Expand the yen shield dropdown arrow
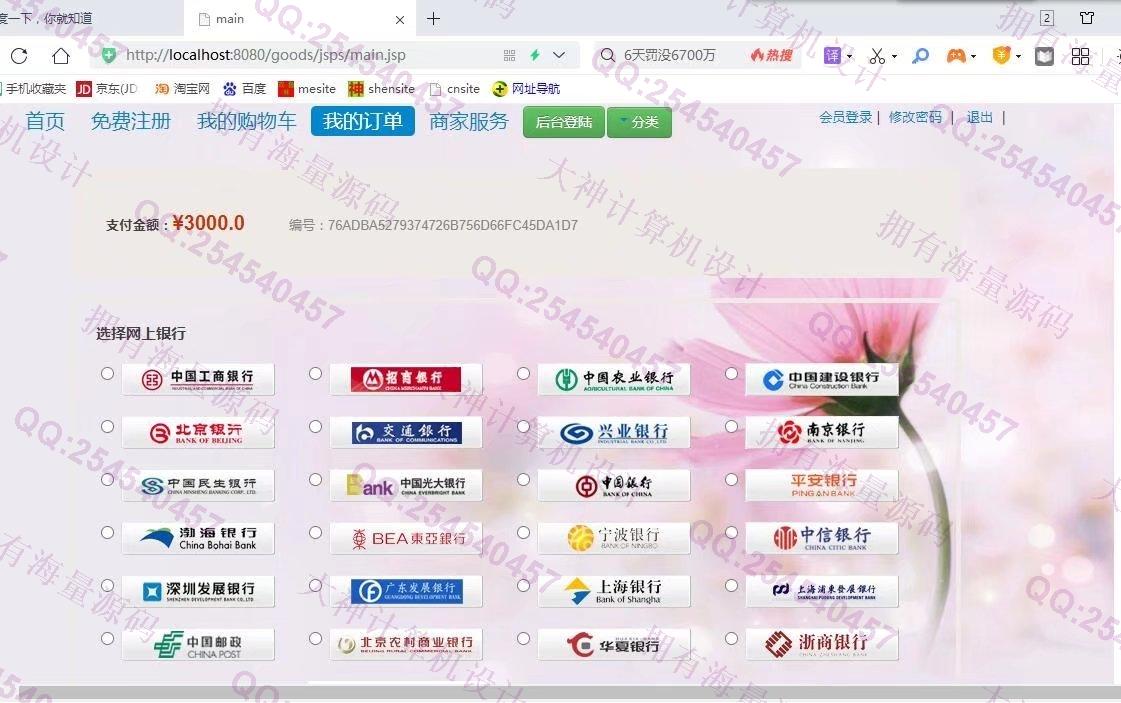The height and width of the screenshot is (703, 1121). [x=1018, y=56]
